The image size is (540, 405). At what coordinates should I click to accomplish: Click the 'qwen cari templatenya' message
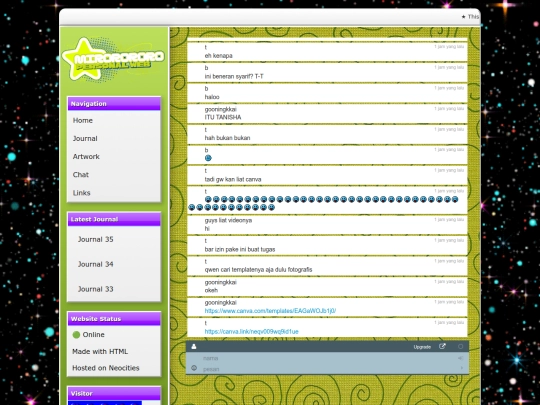[258, 270]
